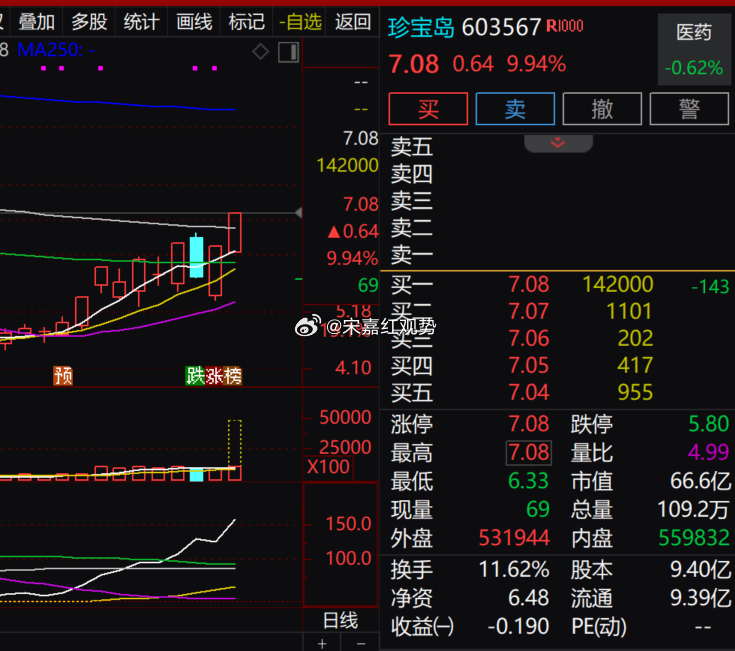Remove stock from watchlist via -自选
The height and width of the screenshot is (651, 735).
point(300,22)
